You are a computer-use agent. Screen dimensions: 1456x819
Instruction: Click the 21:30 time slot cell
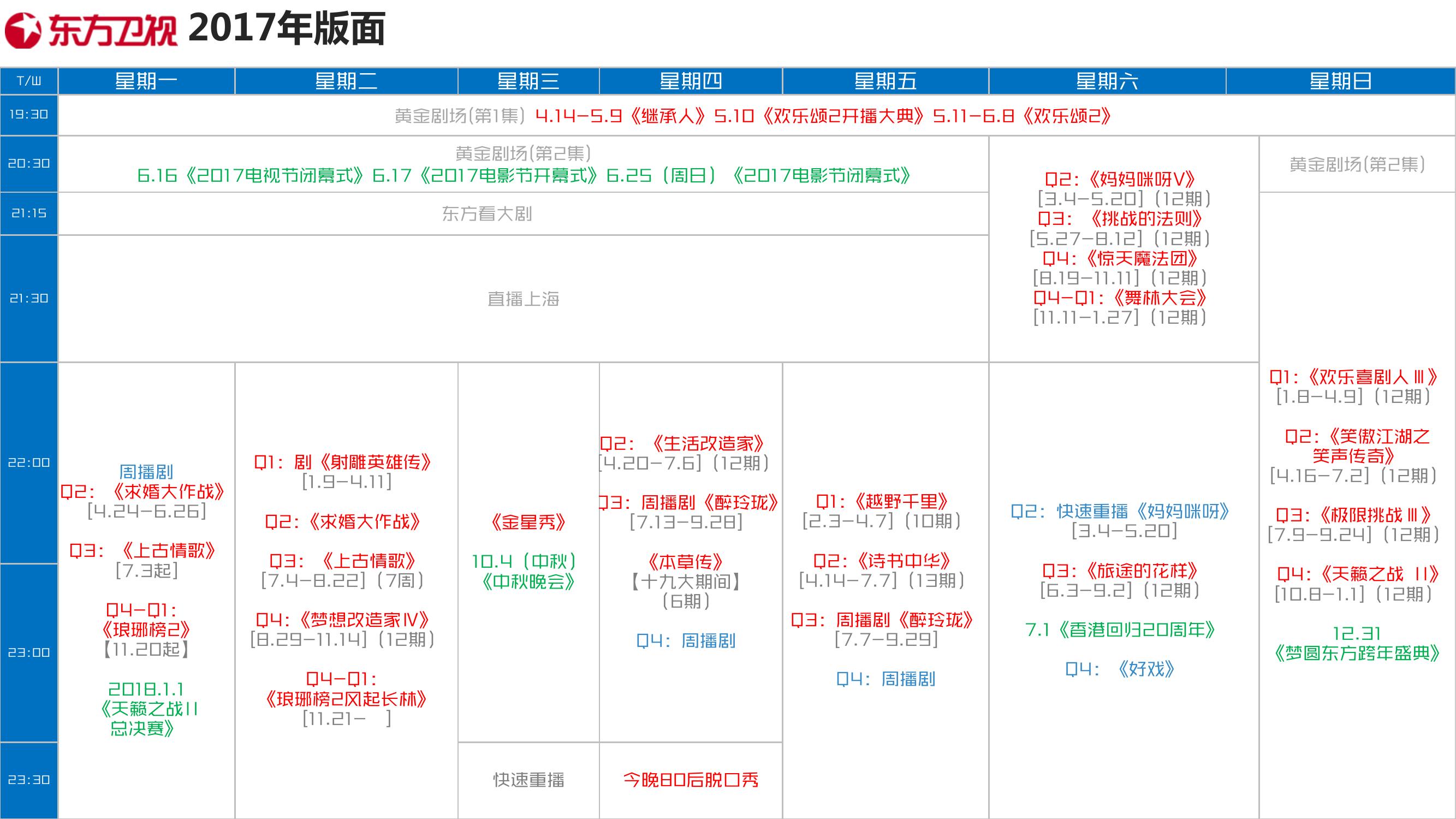pyautogui.click(x=29, y=299)
